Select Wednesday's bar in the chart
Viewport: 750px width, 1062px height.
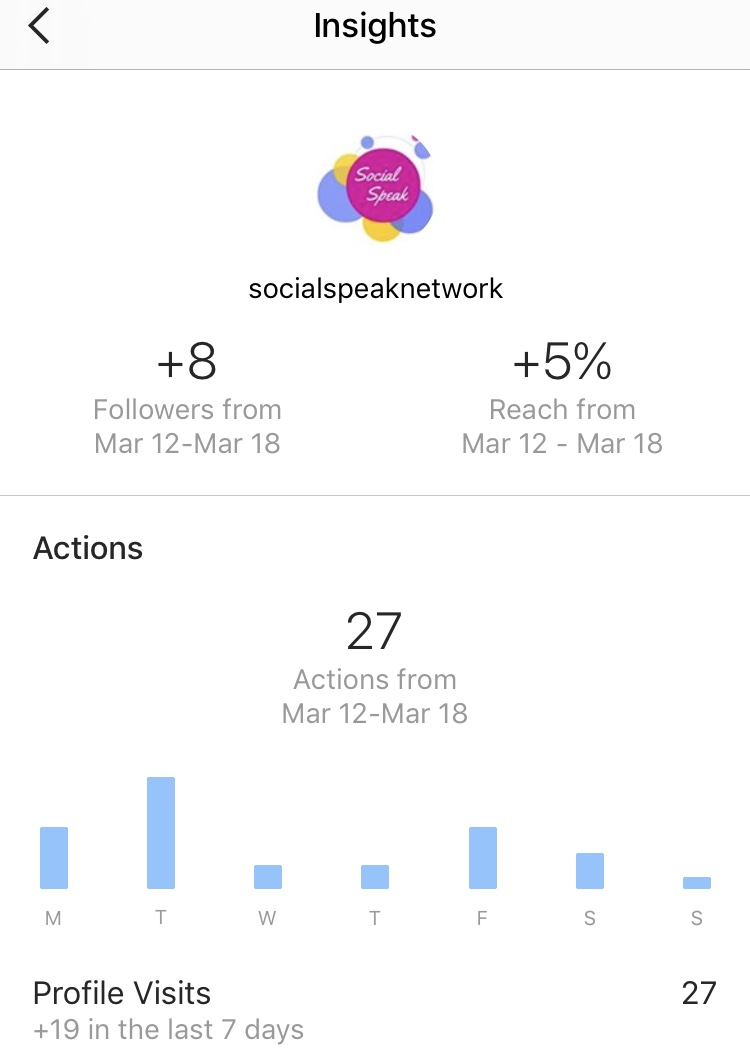pyautogui.click(x=268, y=877)
